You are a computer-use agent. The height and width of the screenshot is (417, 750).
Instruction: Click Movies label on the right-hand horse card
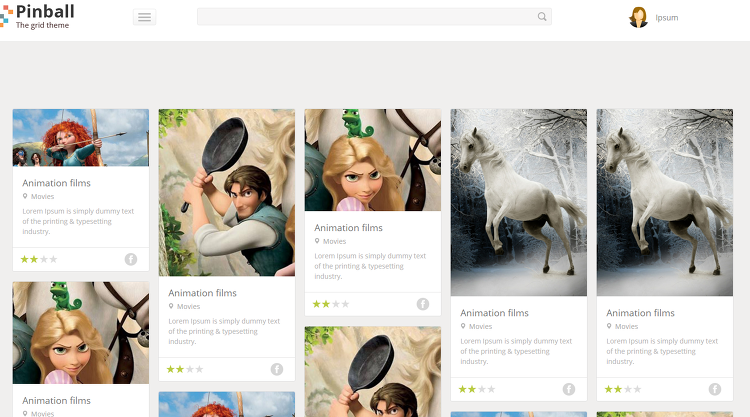627,327
